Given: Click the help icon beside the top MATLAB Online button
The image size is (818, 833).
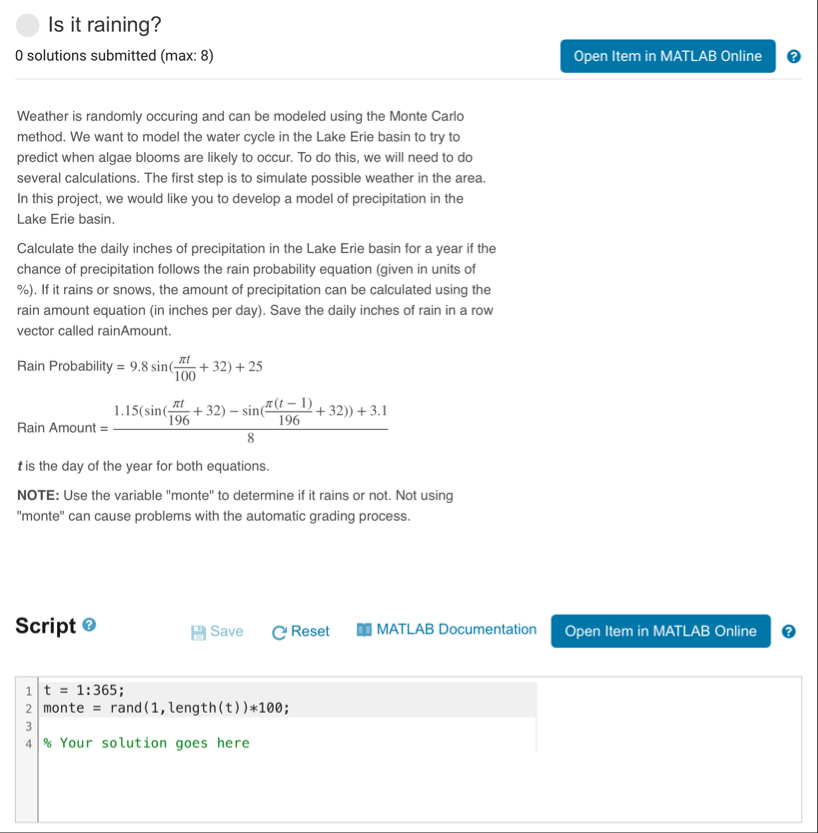Looking at the screenshot, I should [794, 56].
